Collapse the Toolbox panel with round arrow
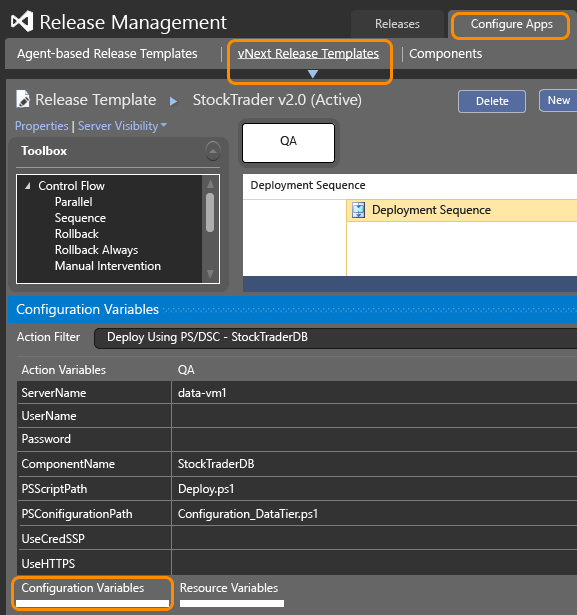The height and width of the screenshot is (615, 577). (x=213, y=151)
